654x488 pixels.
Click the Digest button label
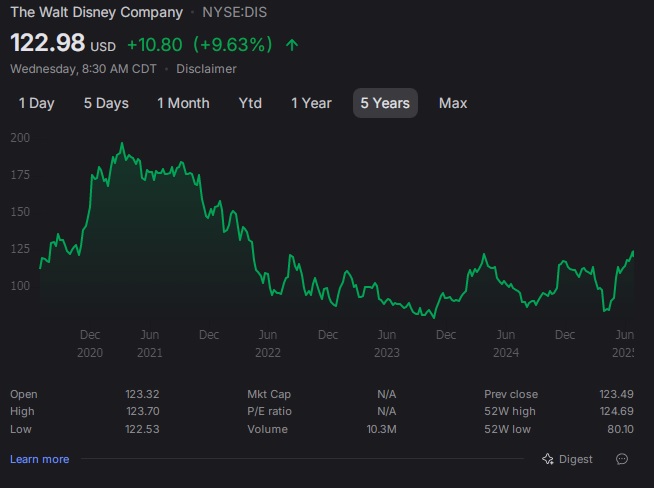[x=576, y=459]
